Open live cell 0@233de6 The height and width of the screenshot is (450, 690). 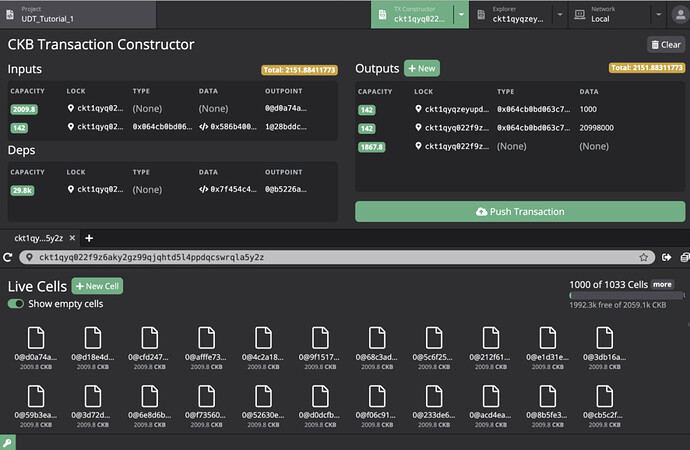point(433,406)
